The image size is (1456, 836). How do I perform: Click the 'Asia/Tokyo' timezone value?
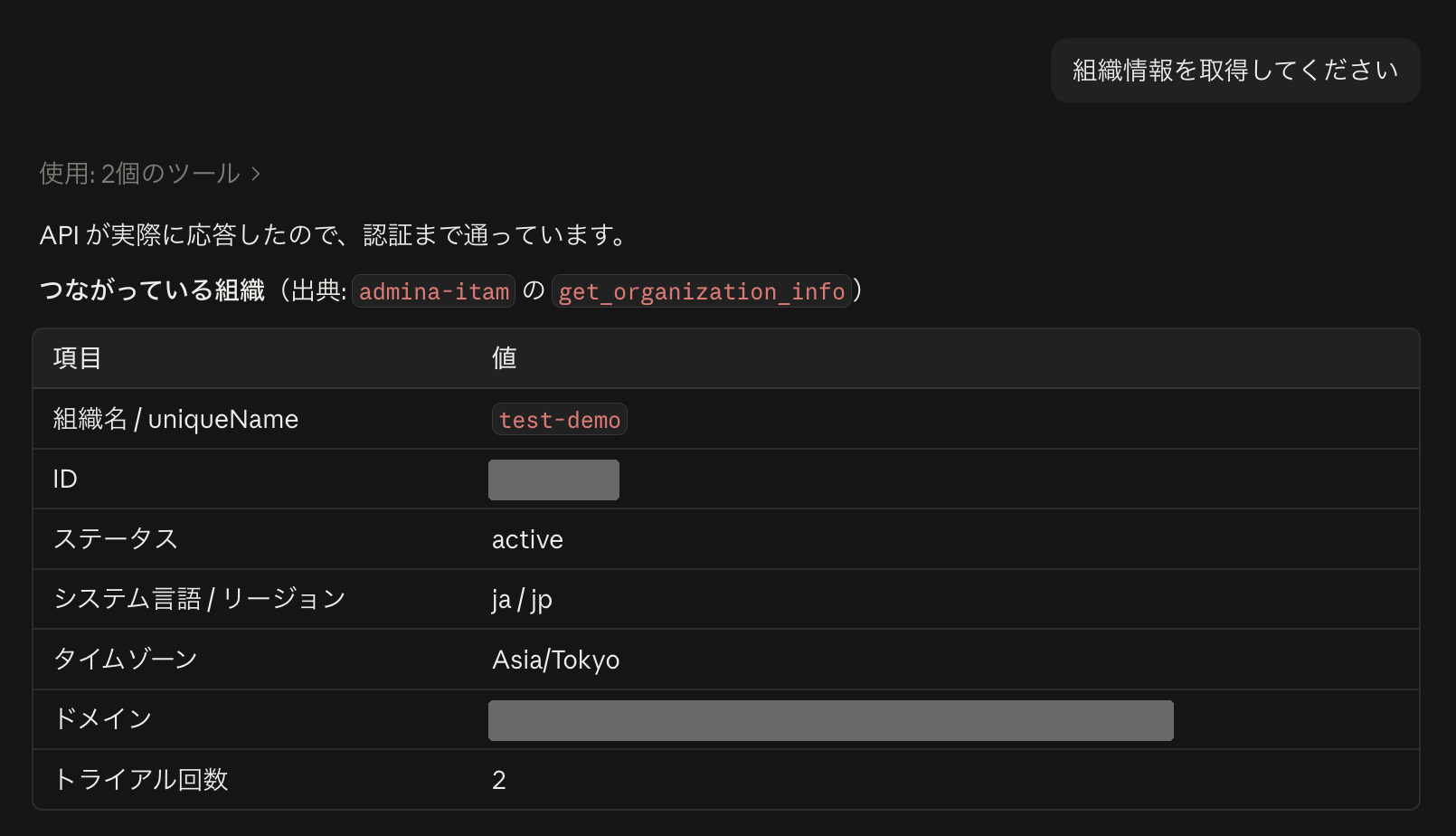pos(556,660)
